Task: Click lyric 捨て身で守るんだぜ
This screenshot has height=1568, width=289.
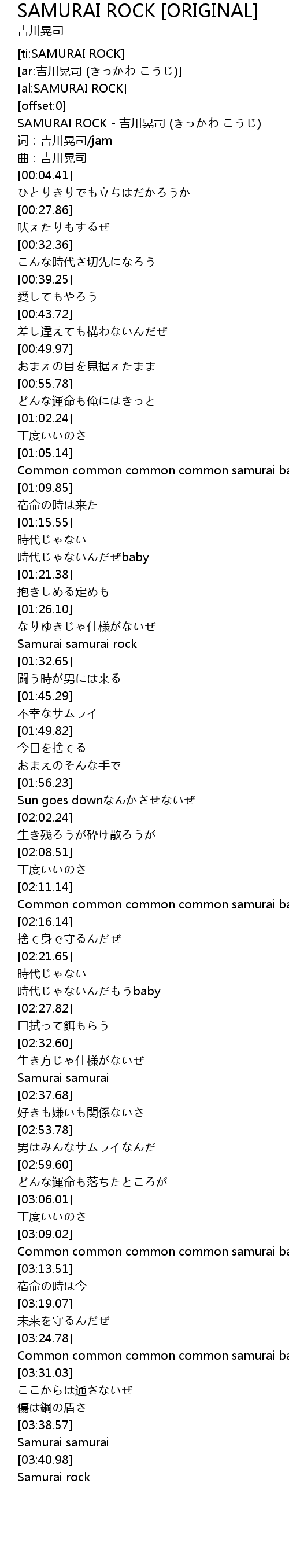Action: click(69, 938)
